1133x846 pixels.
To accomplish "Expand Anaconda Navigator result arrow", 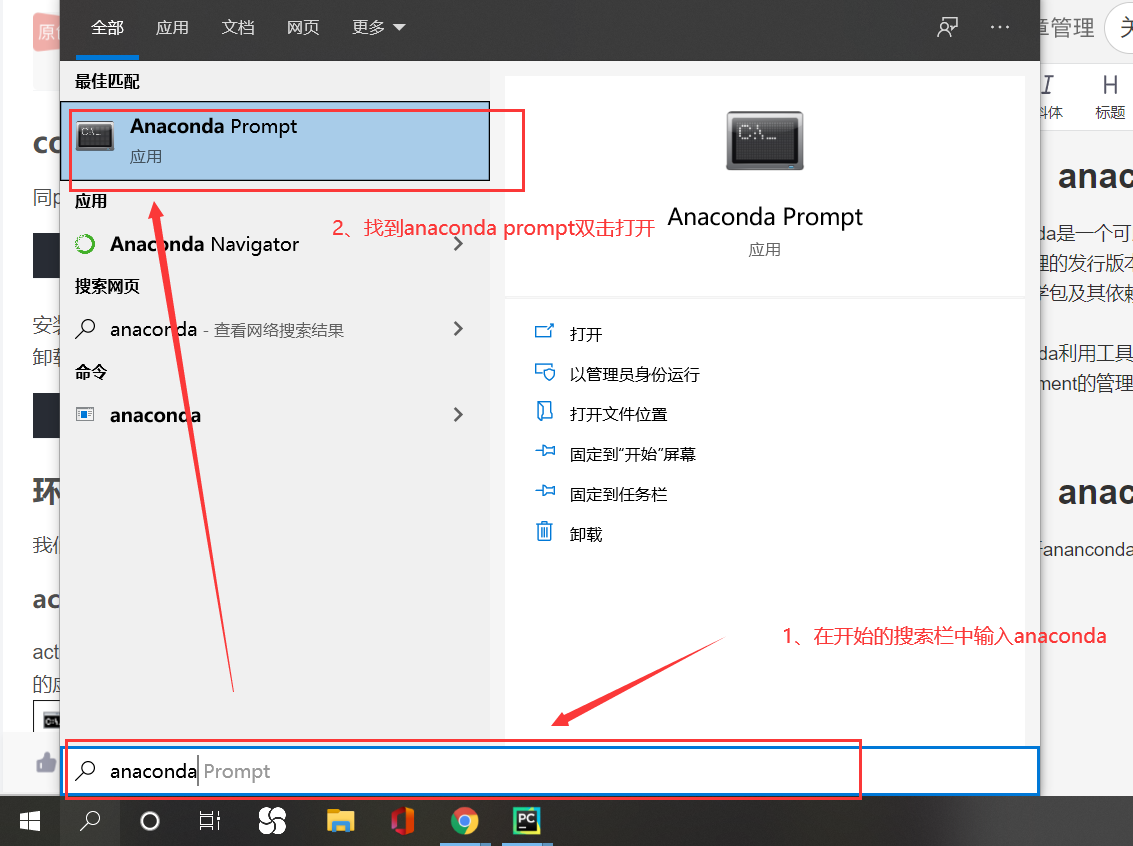I will (458, 244).
